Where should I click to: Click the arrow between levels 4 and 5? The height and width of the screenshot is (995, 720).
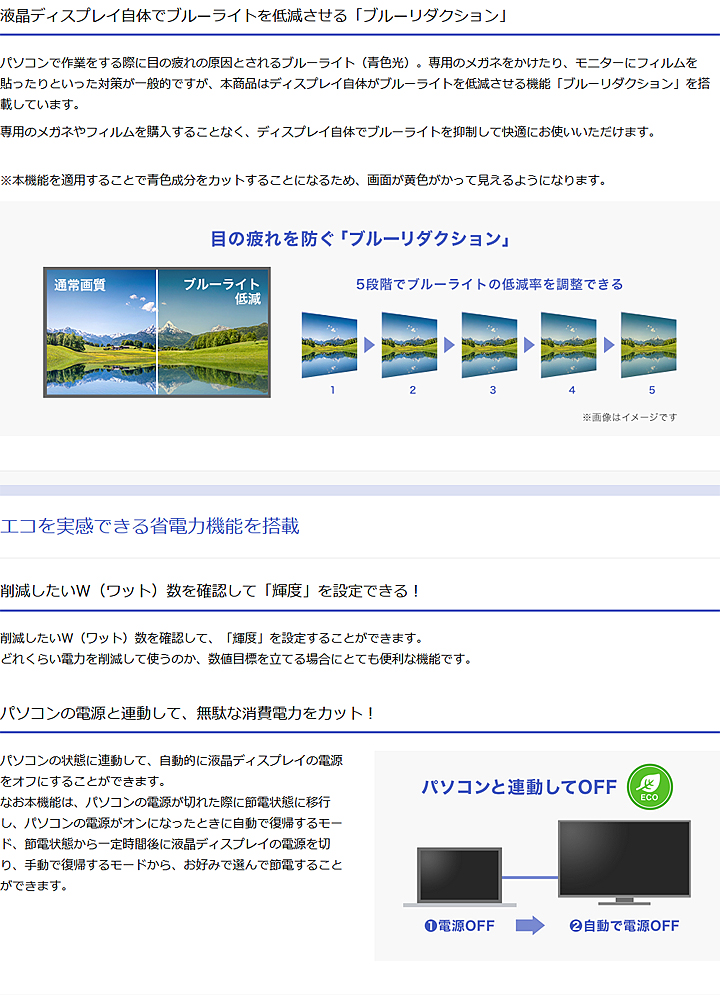(609, 345)
